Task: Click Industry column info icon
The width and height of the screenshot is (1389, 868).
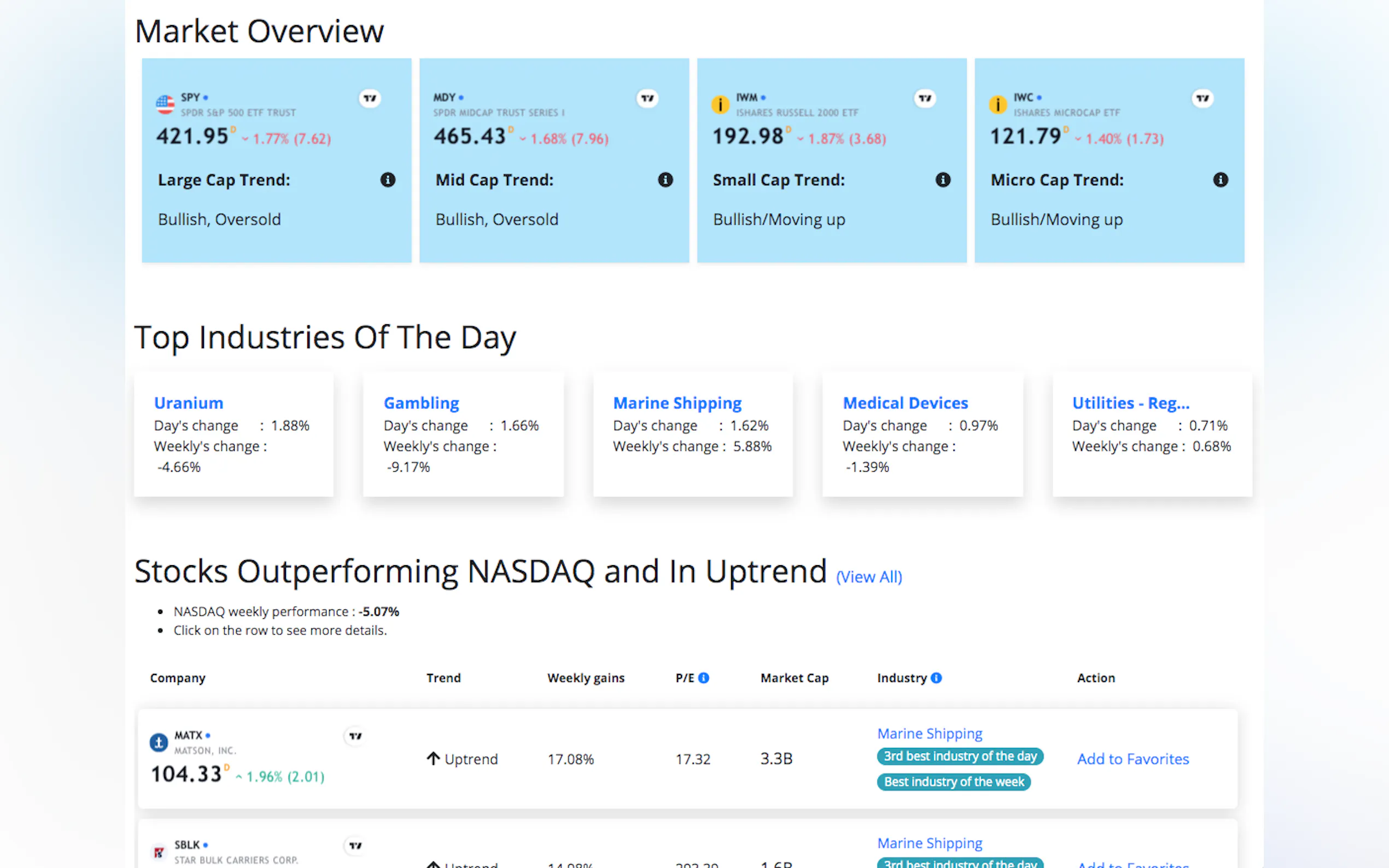Action: [936, 678]
